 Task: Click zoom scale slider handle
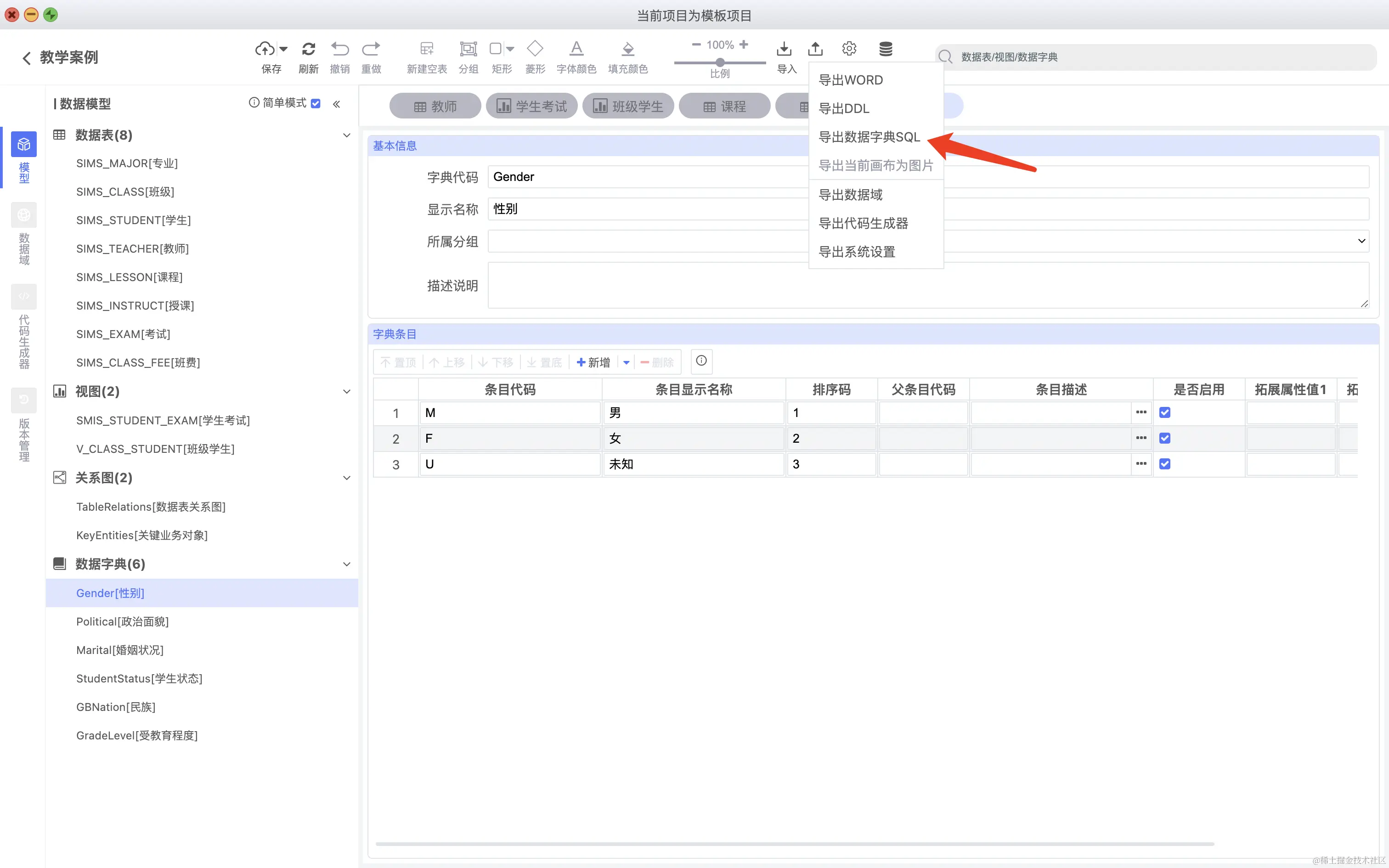pyautogui.click(x=720, y=62)
